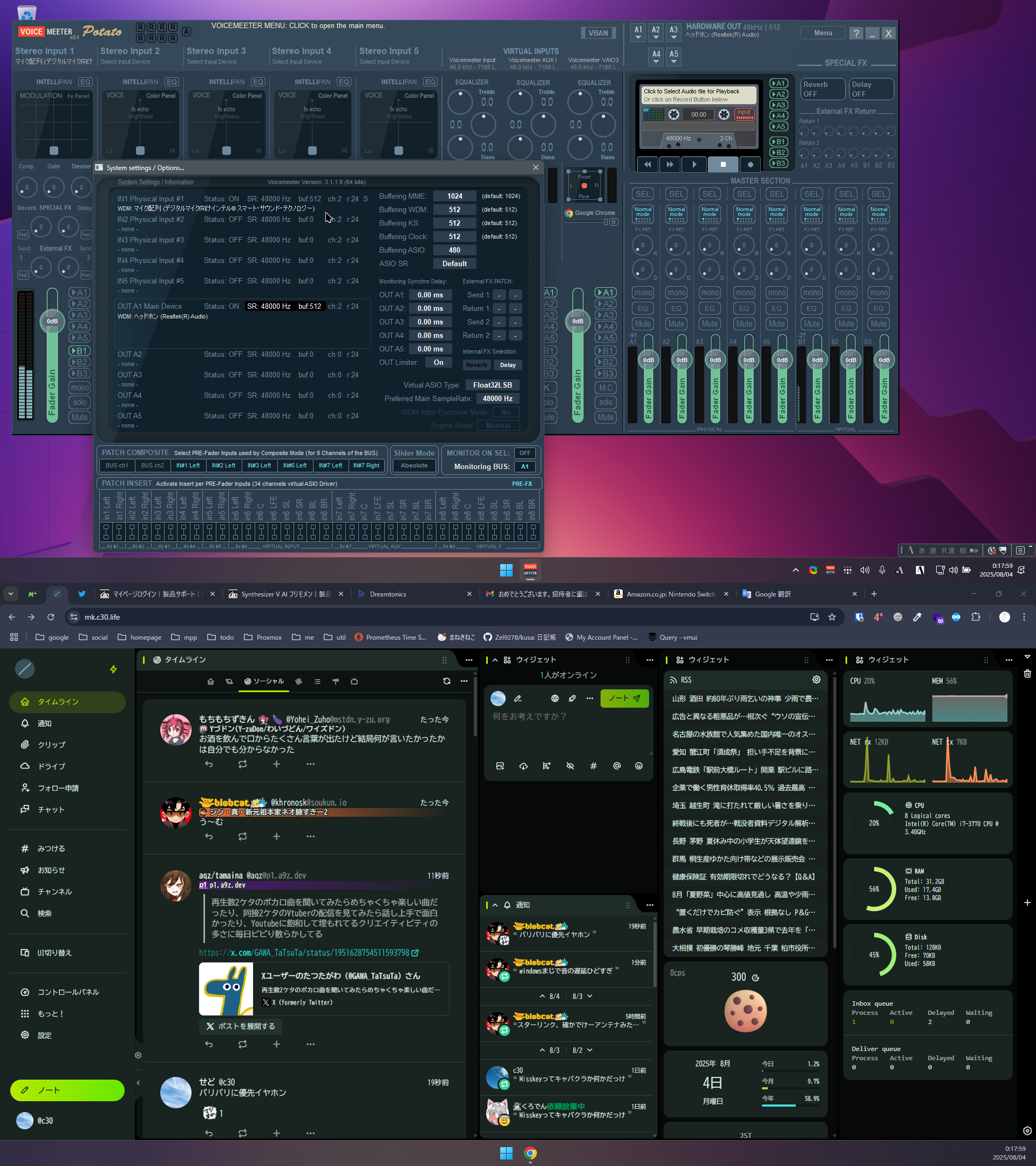Open RSS widget settings gear
Viewport: 1036px width, 1166px height.
click(x=816, y=680)
